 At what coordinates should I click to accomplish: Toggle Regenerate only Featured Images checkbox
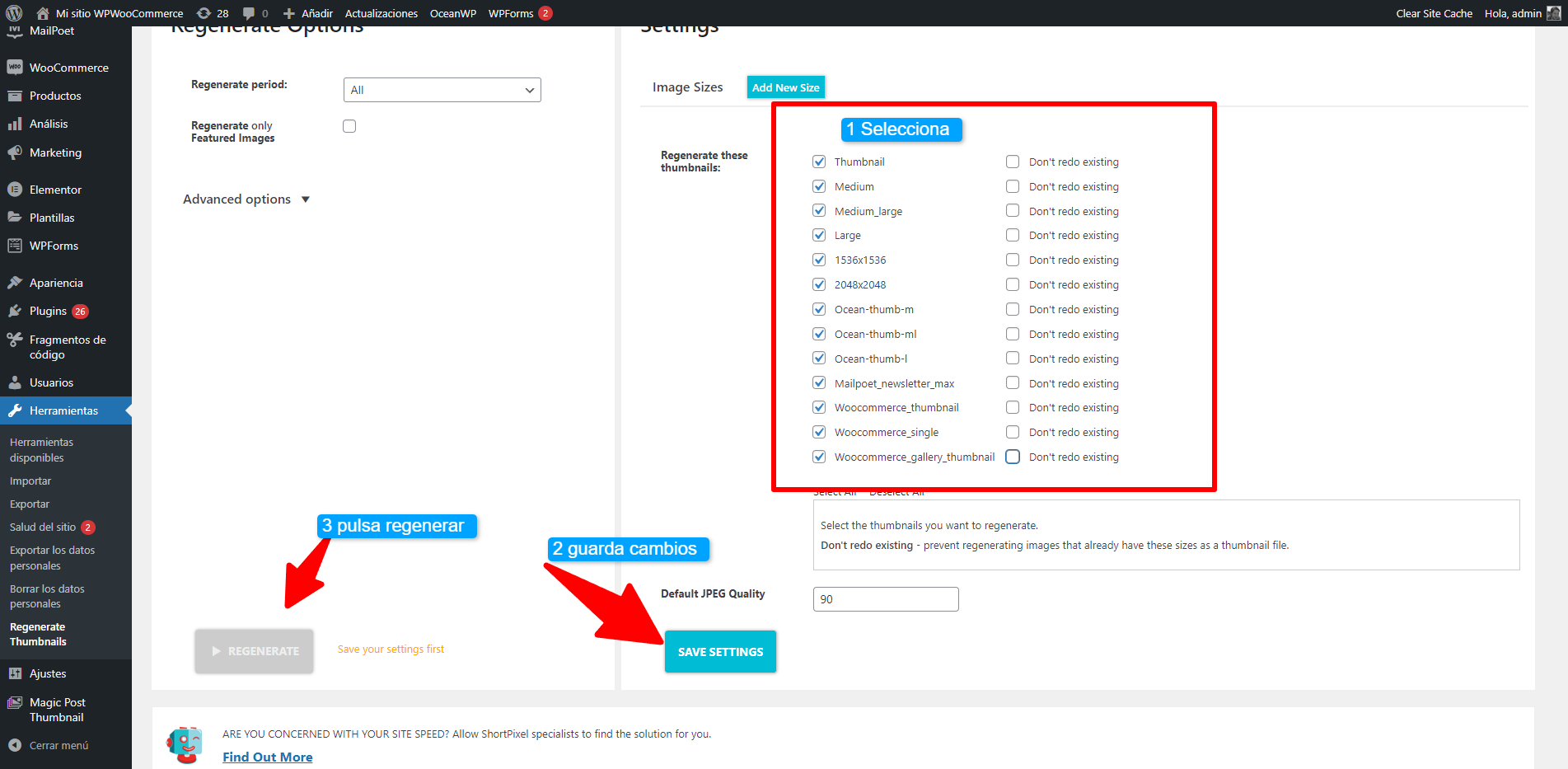[349, 126]
